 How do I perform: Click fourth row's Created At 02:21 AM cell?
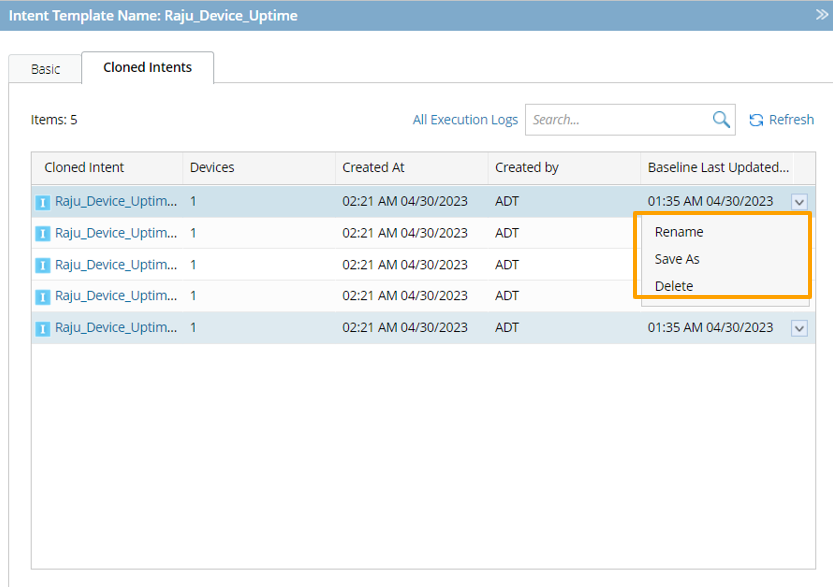(405, 295)
